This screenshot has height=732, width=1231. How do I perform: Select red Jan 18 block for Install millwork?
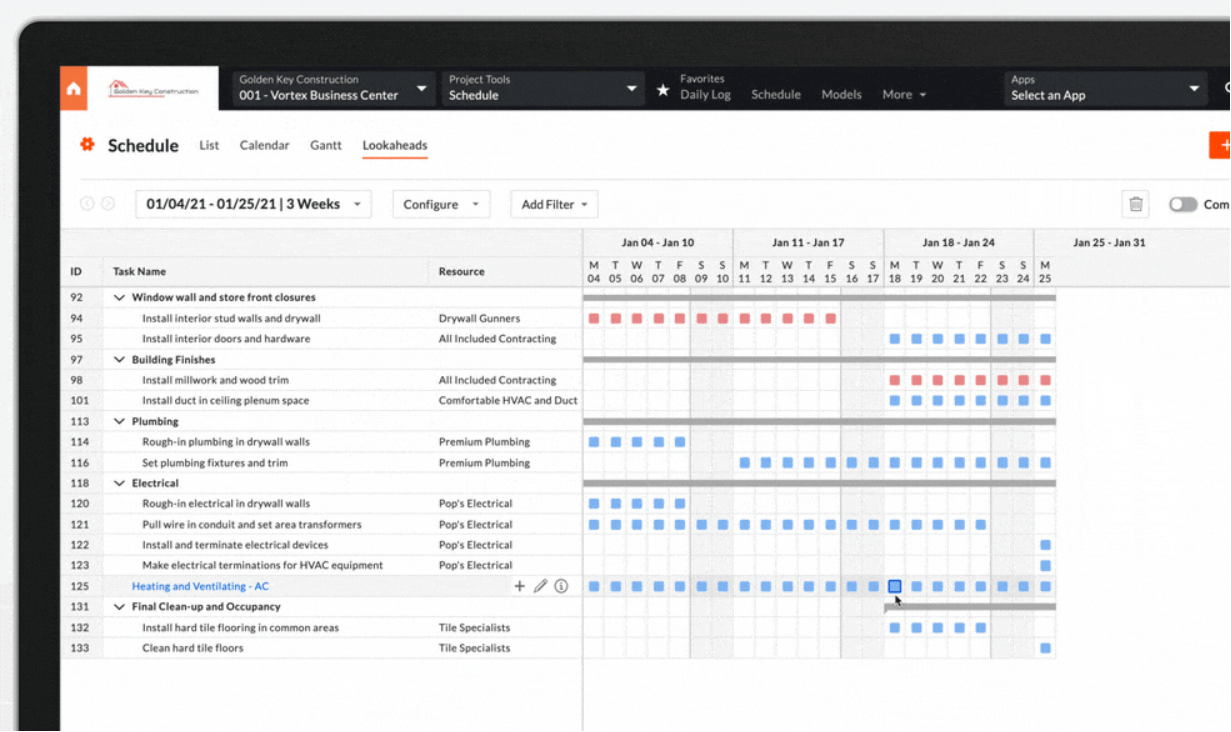(895, 380)
